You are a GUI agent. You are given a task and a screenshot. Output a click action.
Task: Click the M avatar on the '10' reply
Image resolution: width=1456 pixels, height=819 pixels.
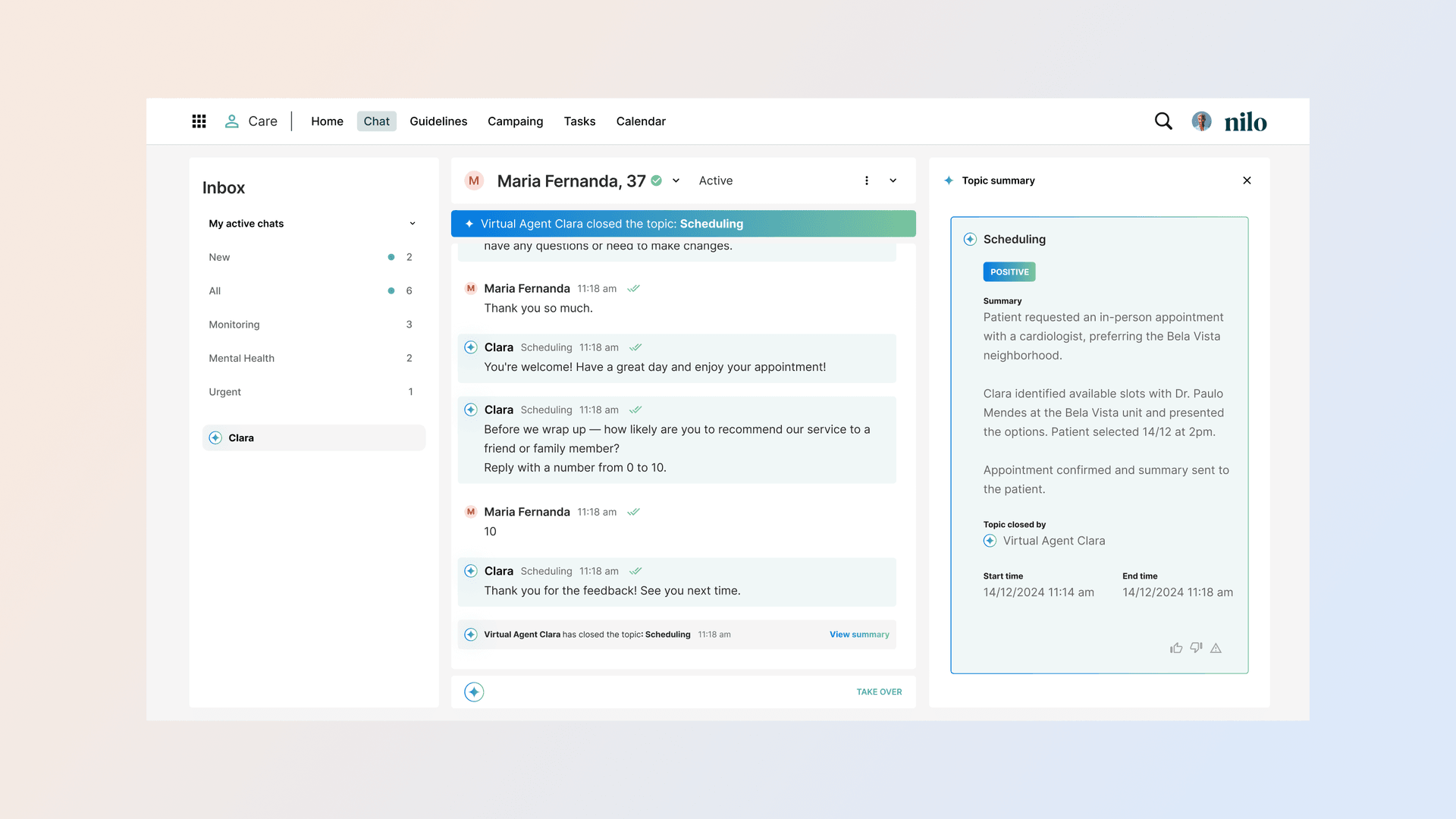471,512
